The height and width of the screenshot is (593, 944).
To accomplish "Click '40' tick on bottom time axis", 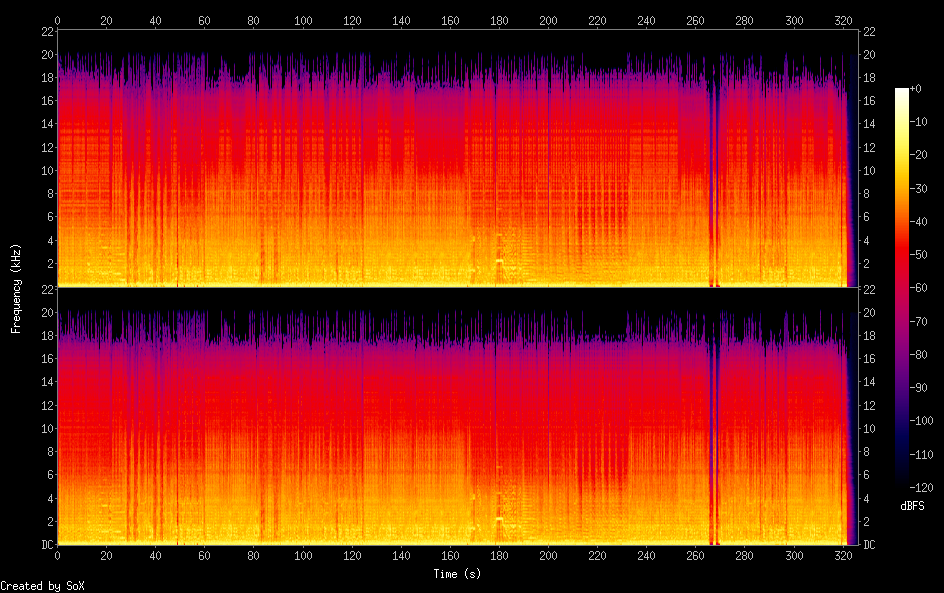I will pyautogui.click(x=155, y=556).
